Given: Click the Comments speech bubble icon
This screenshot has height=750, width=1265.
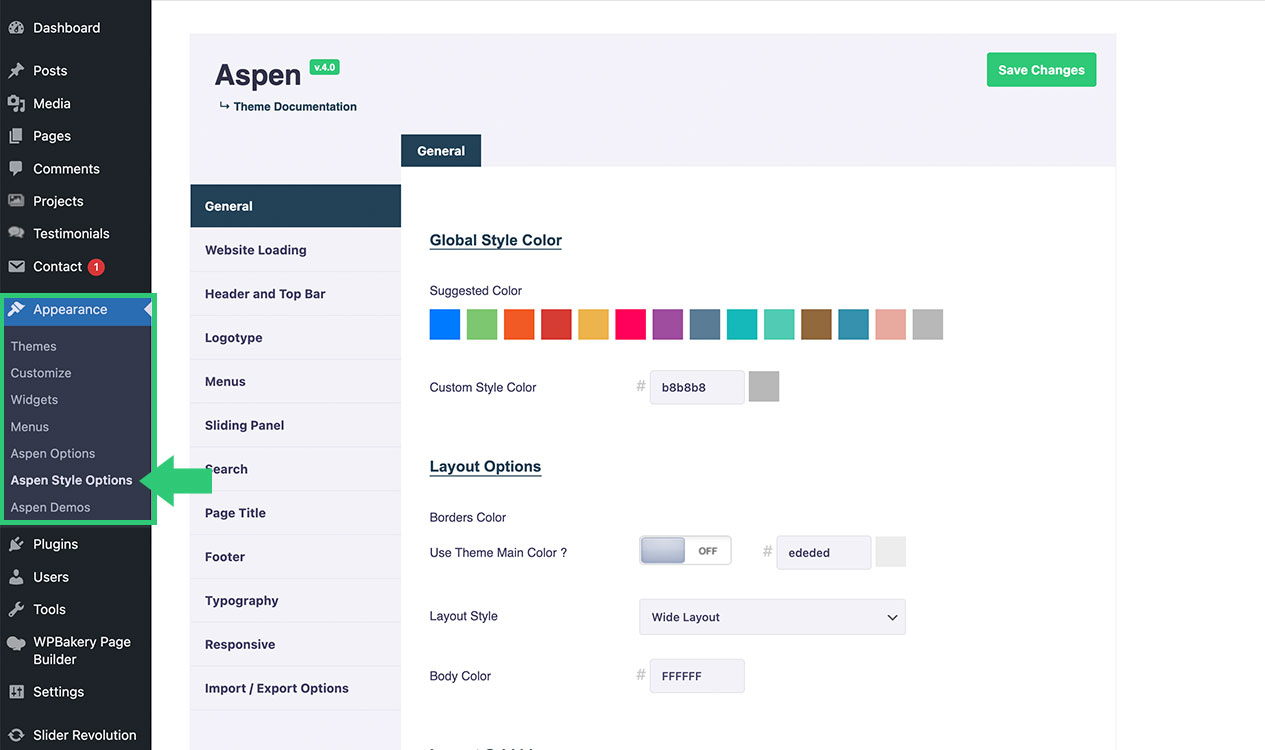Looking at the screenshot, I should click(16, 169).
